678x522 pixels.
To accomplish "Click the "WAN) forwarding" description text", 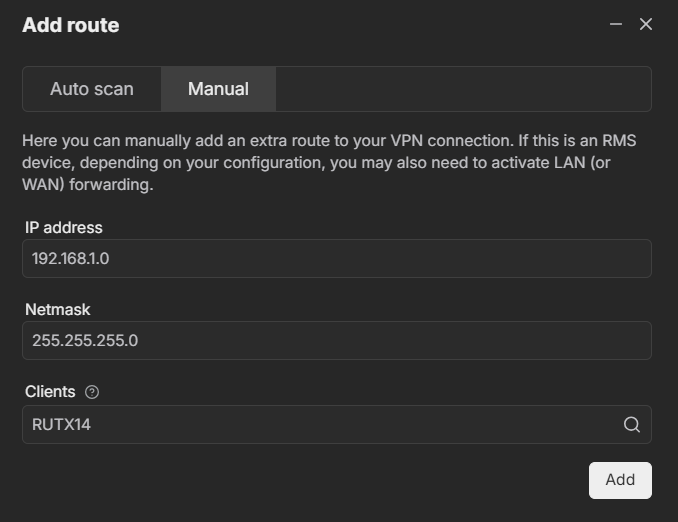I will click(87, 185).
